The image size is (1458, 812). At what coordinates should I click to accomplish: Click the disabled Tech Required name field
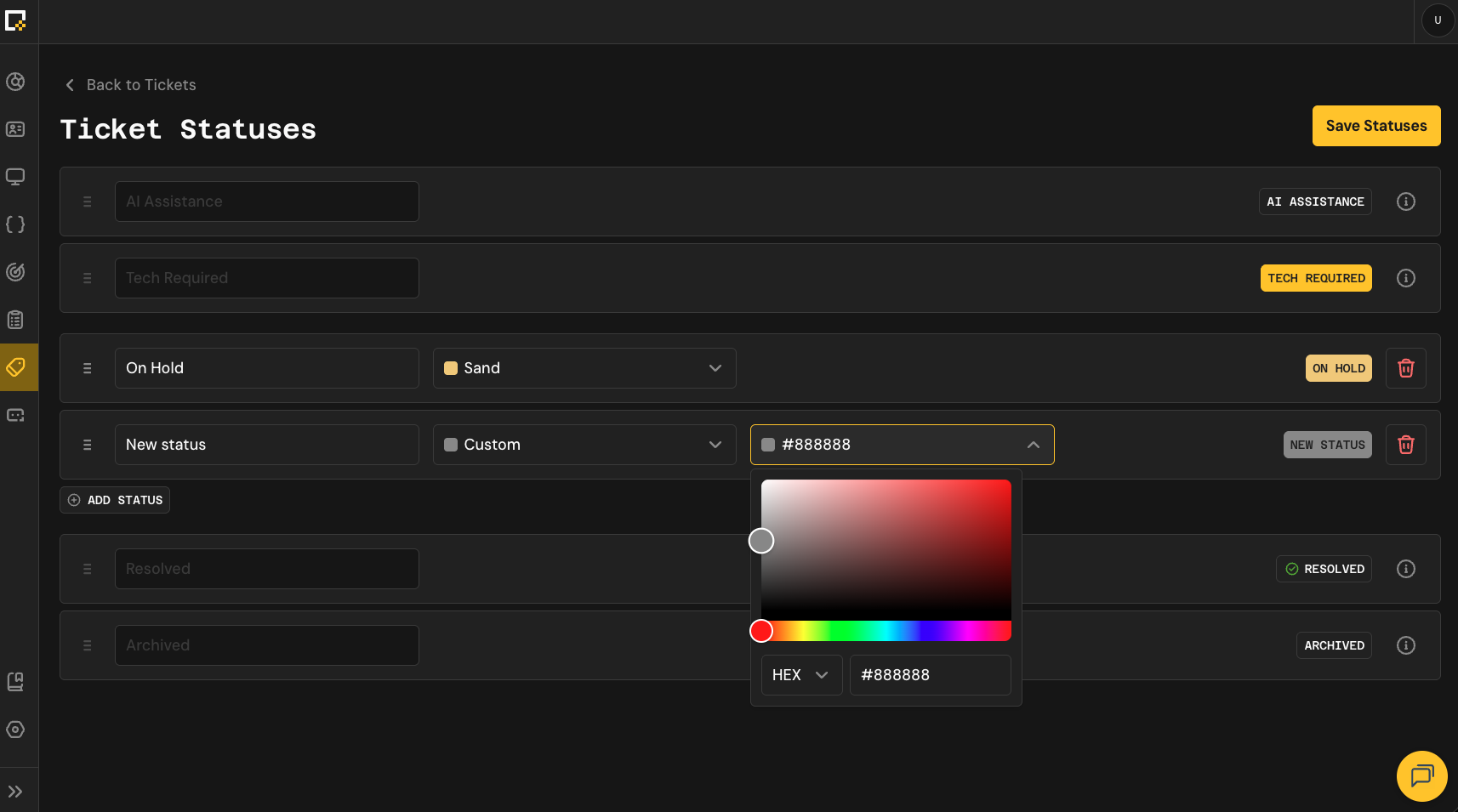(x=267, y=278)
